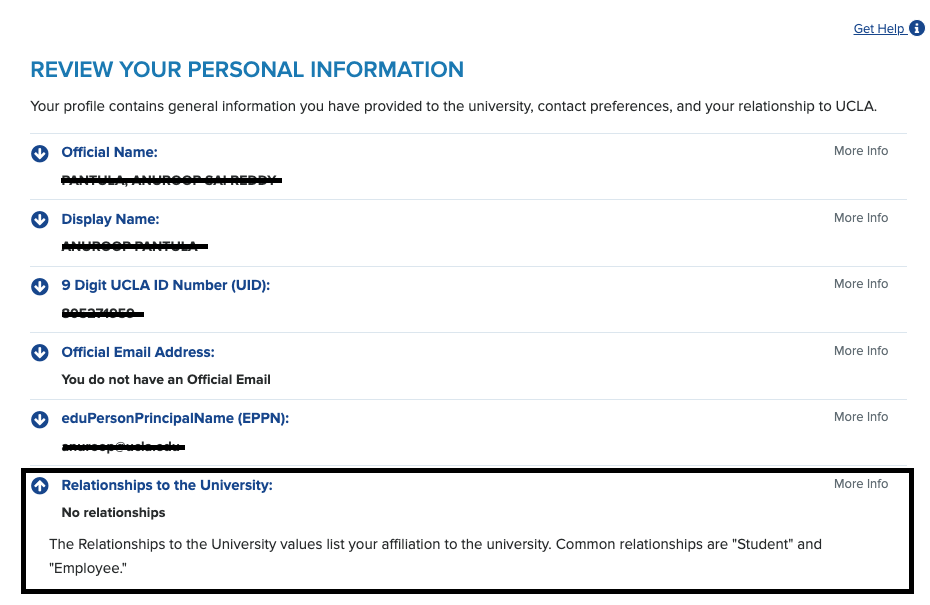The height and width of the screenshot is (605, 930).
Task: Click the 9 Digit UCLA ID Number heading
Action: point(166,285)
